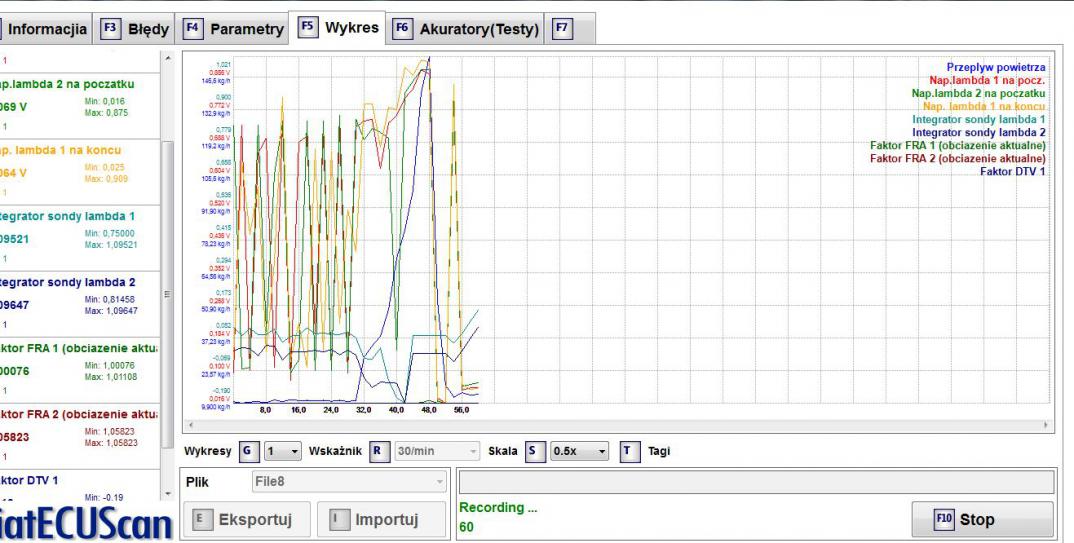The height and width of the screenshot is (543, 1074).
Task: Open Tagi via the T badge
Action: [629, 451]
